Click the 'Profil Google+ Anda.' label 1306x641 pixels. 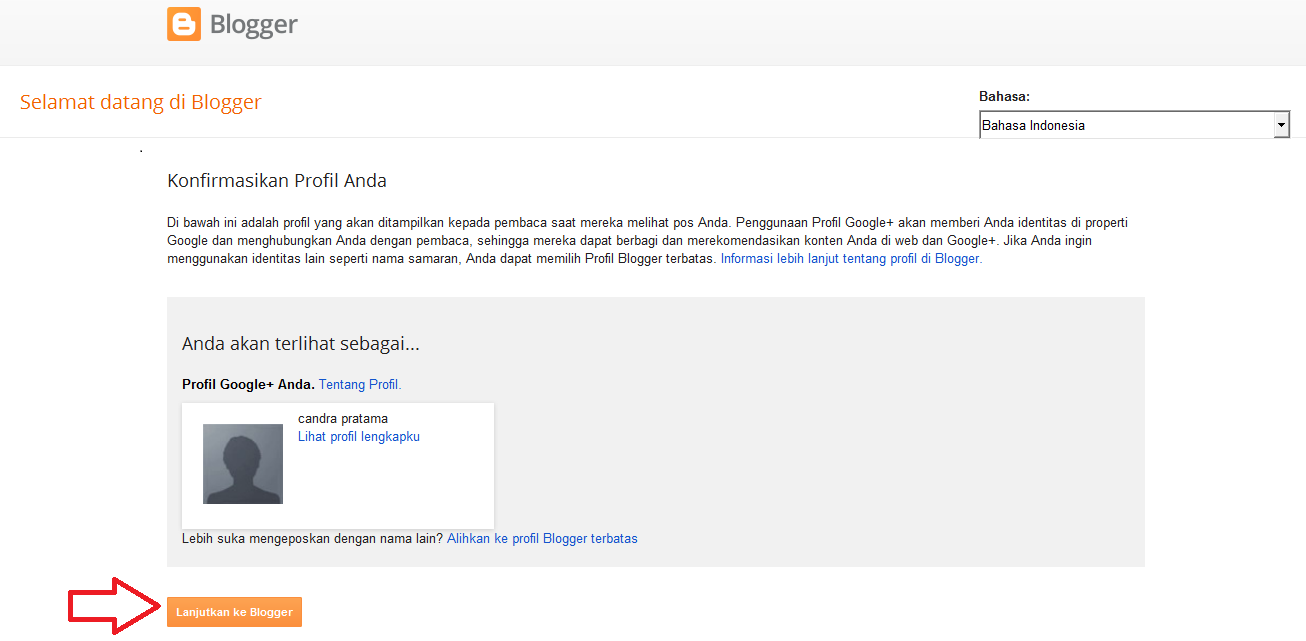pos(248,384)
